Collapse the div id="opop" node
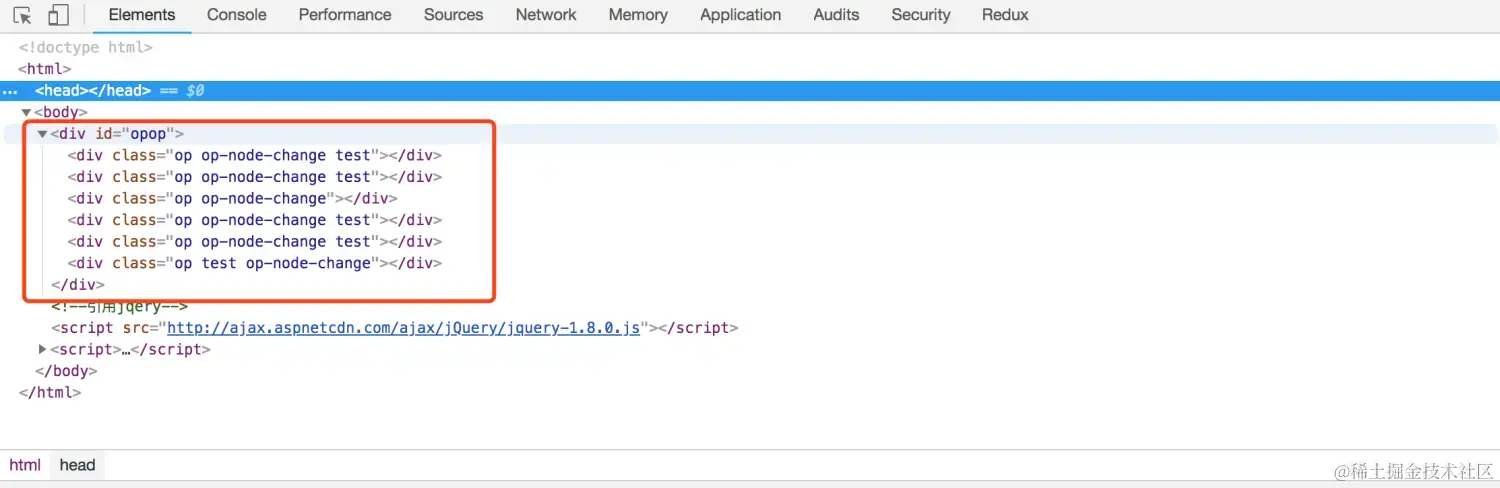This screenshot has width=1500, height=488. (x=42, y=134)
